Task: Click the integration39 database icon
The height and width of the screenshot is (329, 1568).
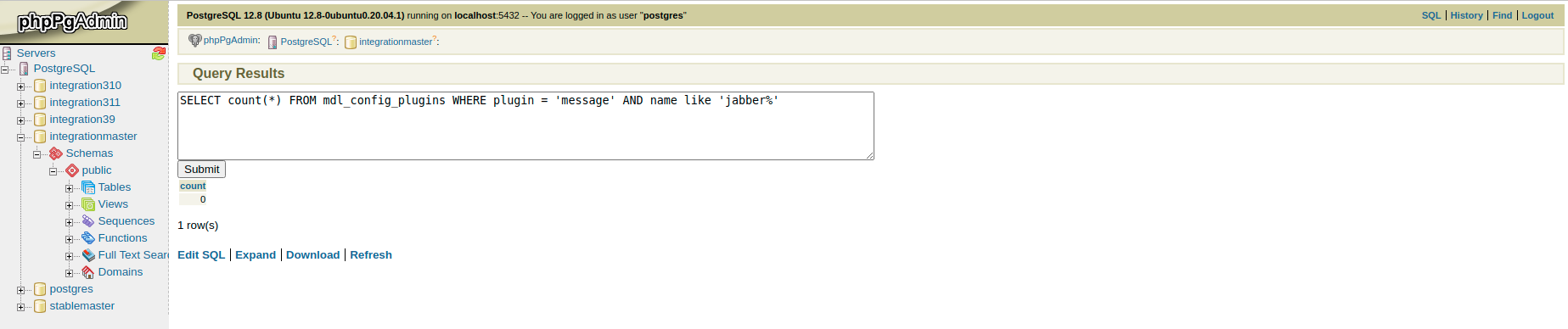Action: (40, 120)
